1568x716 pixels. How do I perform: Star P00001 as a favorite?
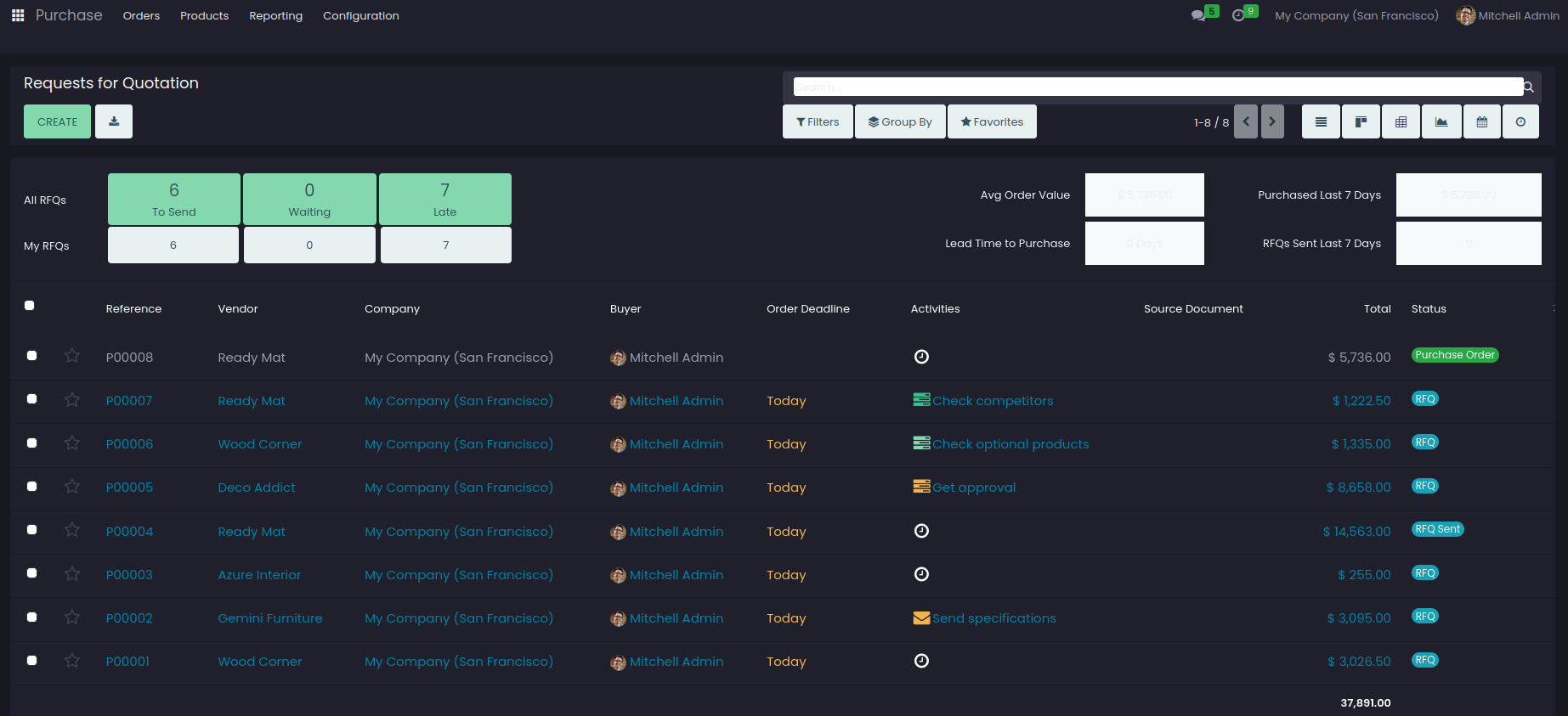click(72, 660)
